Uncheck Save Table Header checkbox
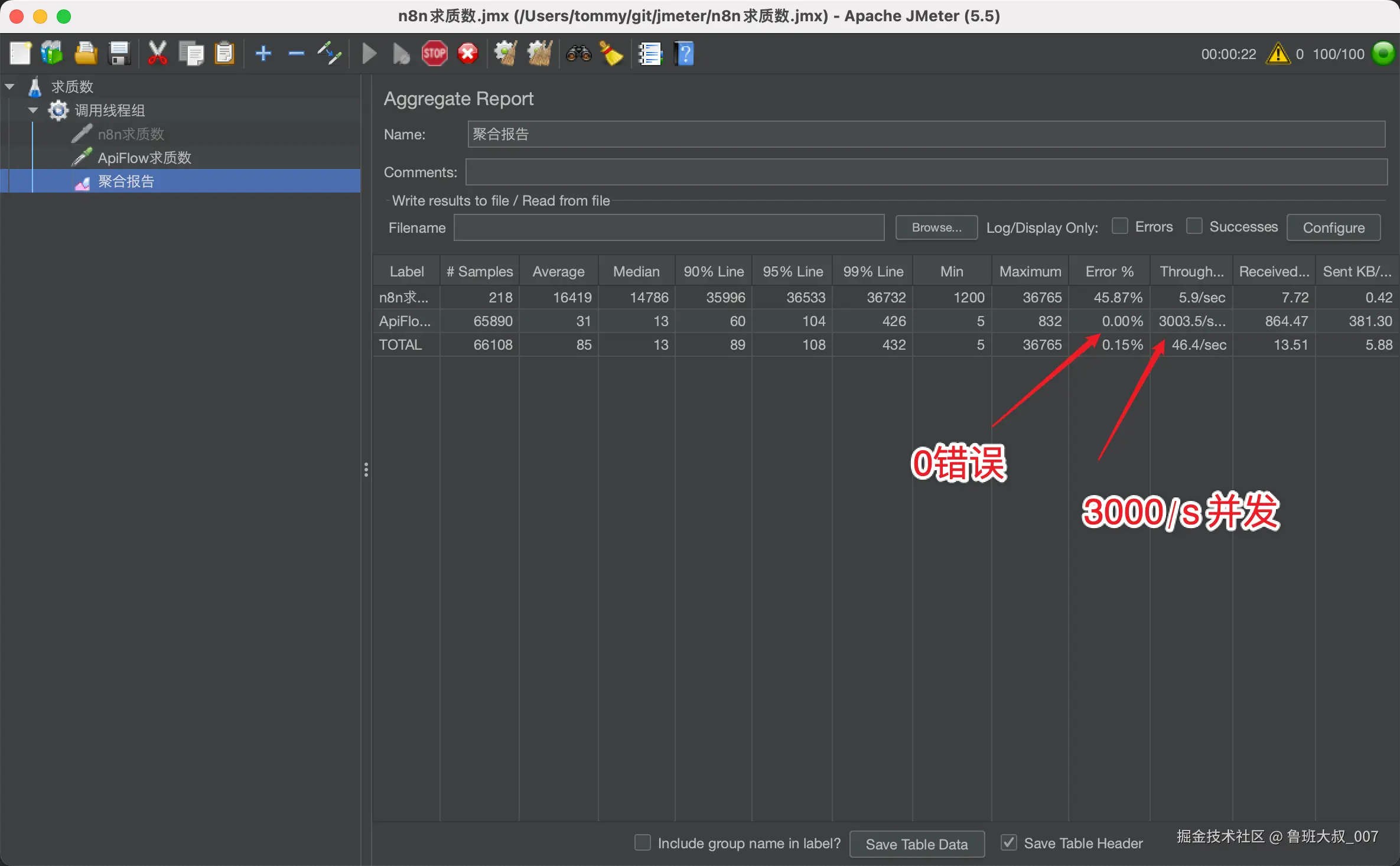 [x=1008, y=842]
